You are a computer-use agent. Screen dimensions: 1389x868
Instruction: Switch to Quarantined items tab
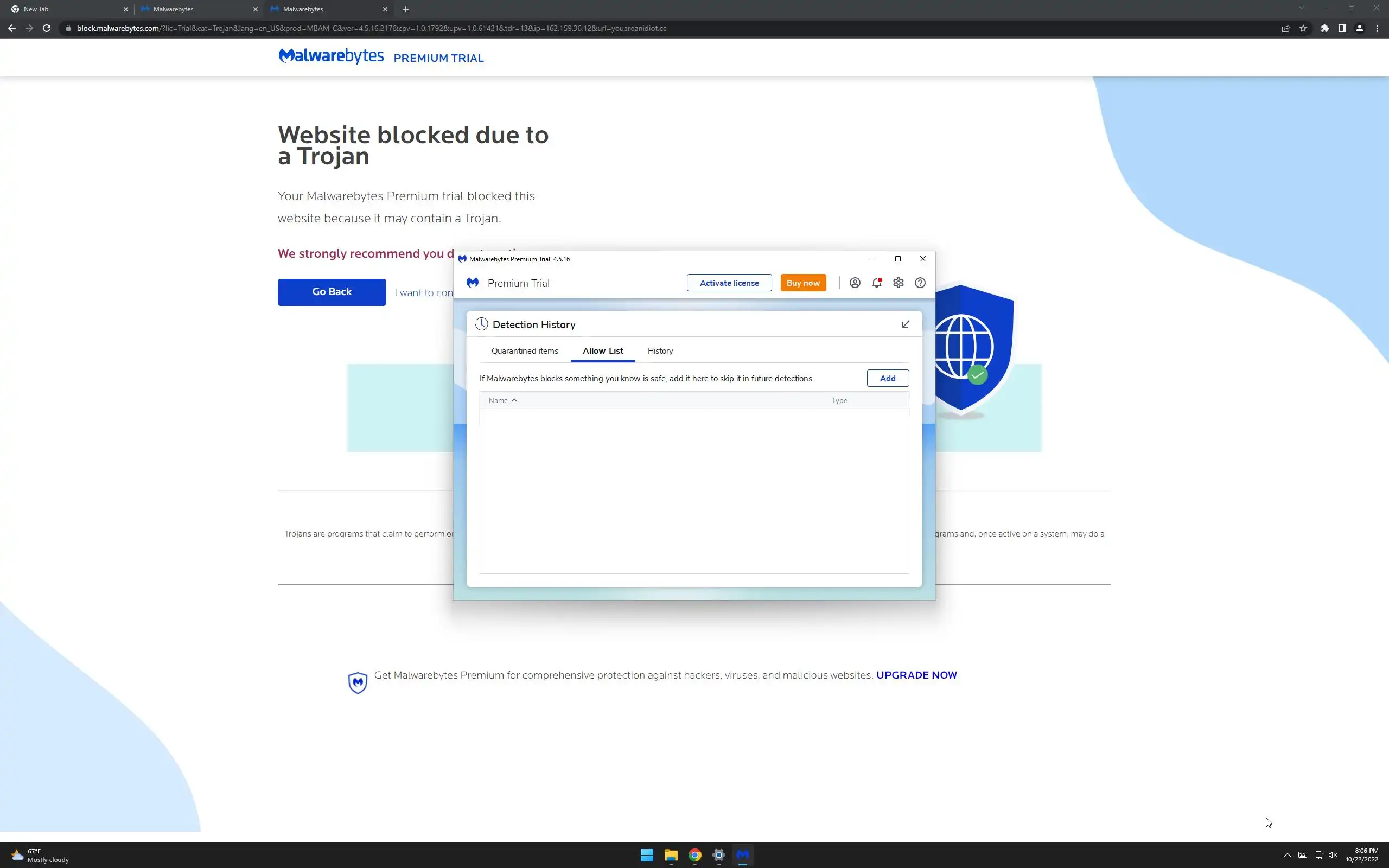(x=525, y=351)
